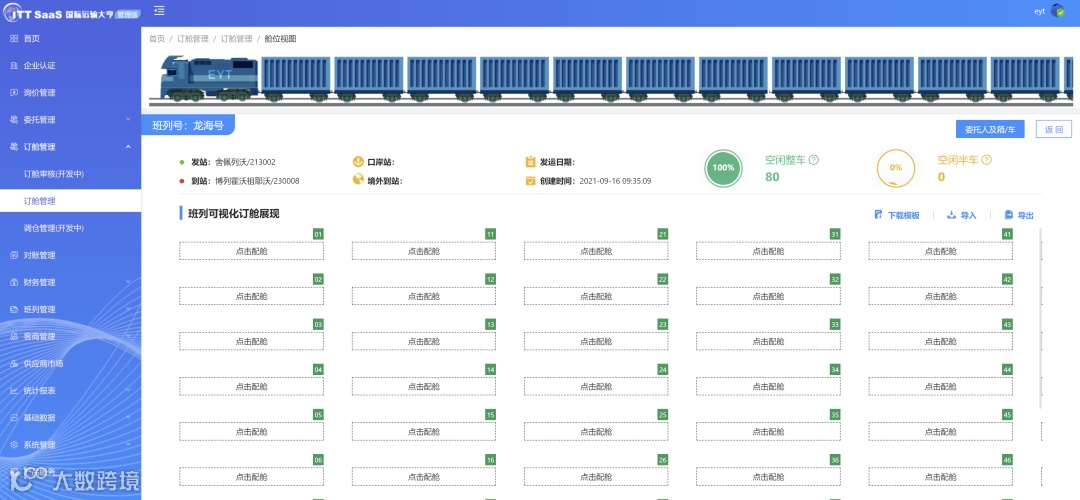Click the timestamp 2021-09-16 09:35:09
This screenshot has height=500, width=1080.
615,180
